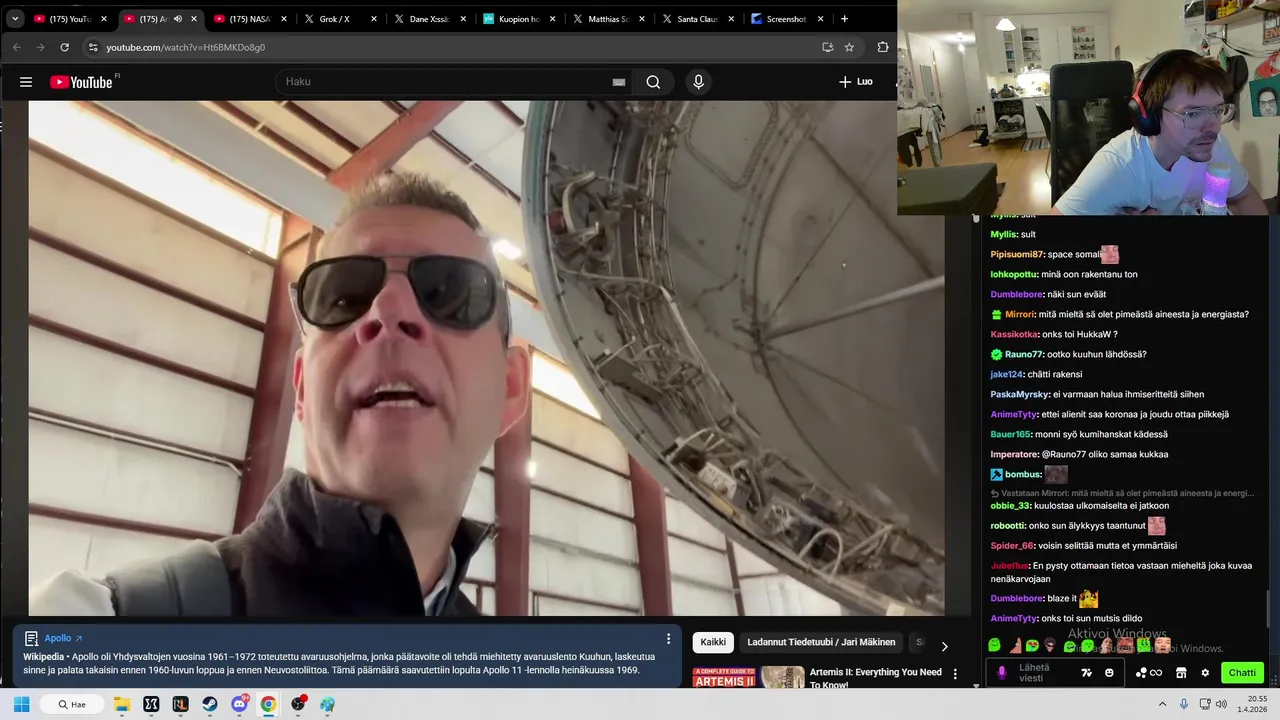Open the Artemis II video thumbnail
Screen dimensions: 1280x720
749,678
